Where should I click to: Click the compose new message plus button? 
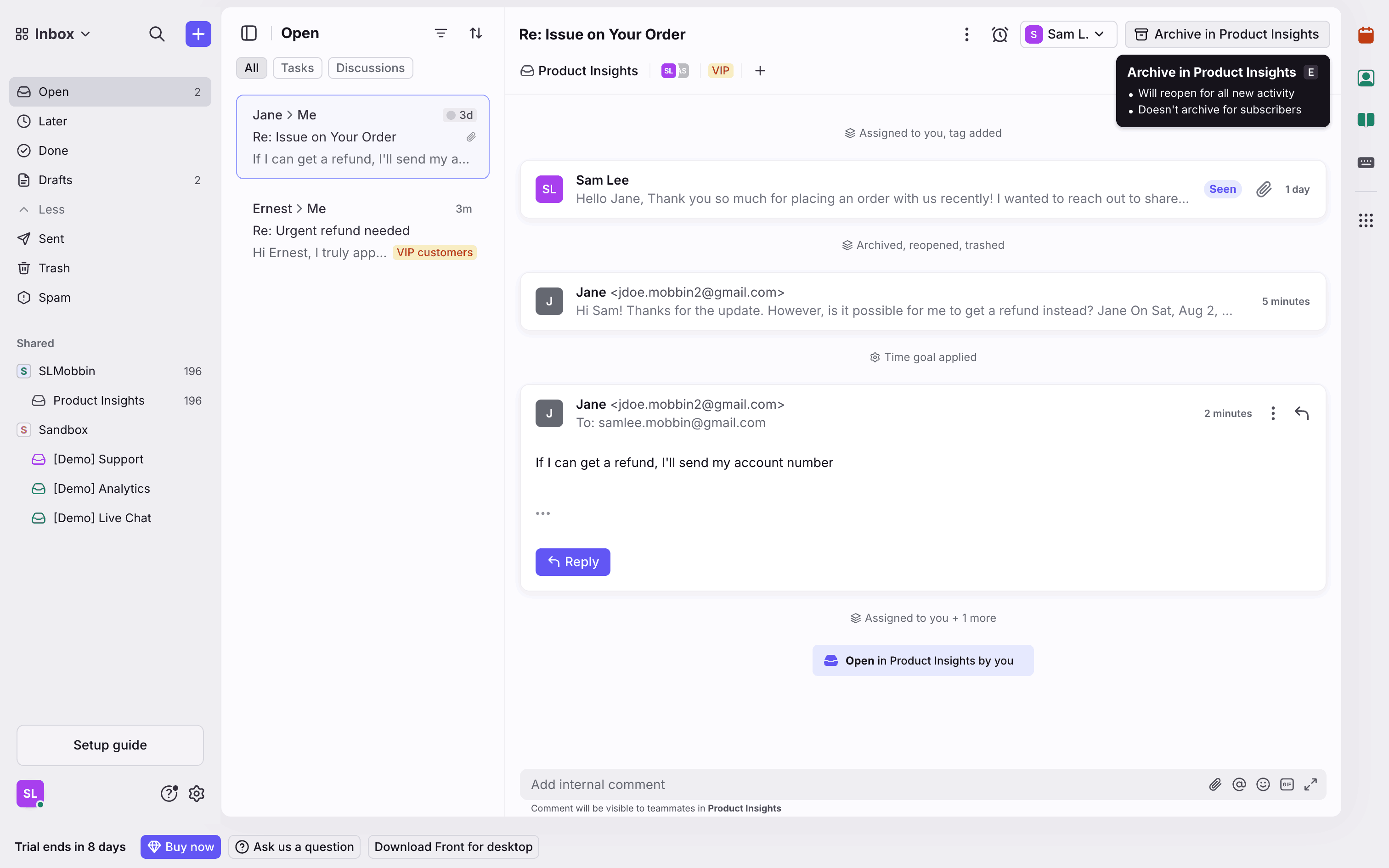(x=198, y=34)
